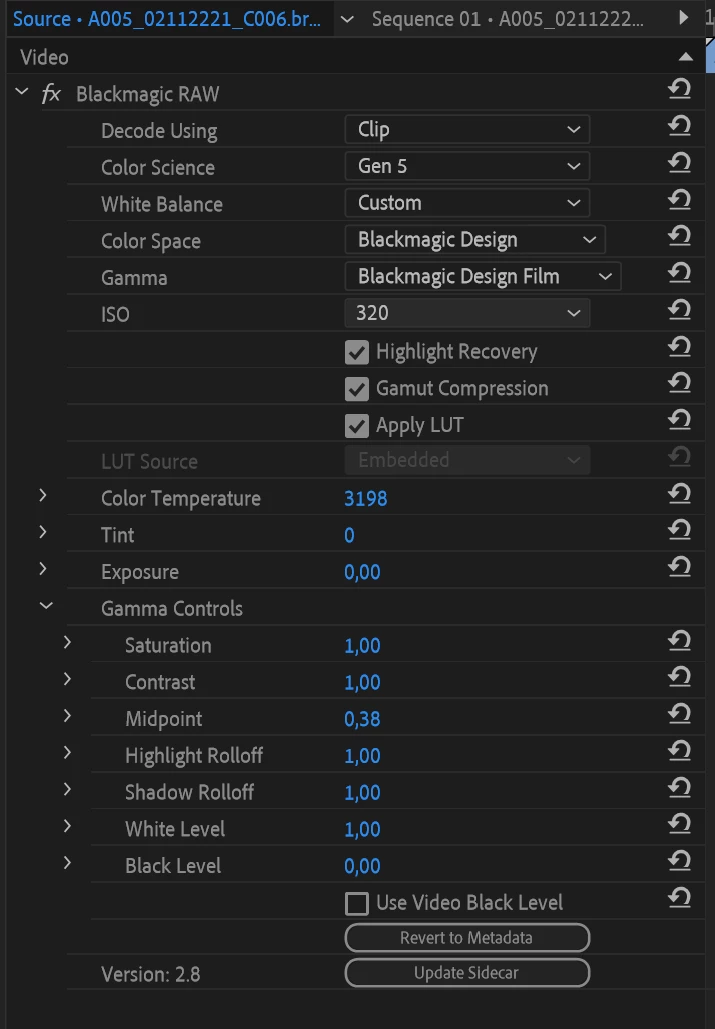
Task: Expand the Midpoint slider controls
Action: point(67,716)
